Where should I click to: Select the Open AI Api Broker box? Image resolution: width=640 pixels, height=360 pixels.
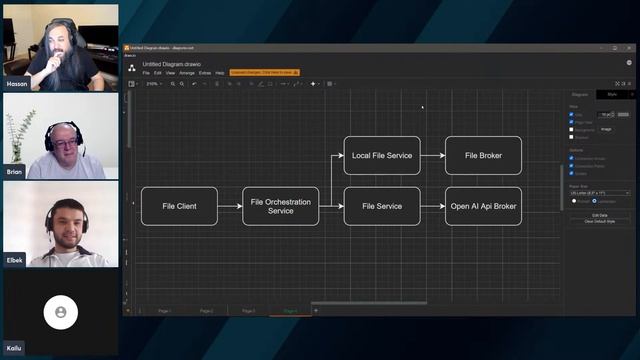(483, 206)
